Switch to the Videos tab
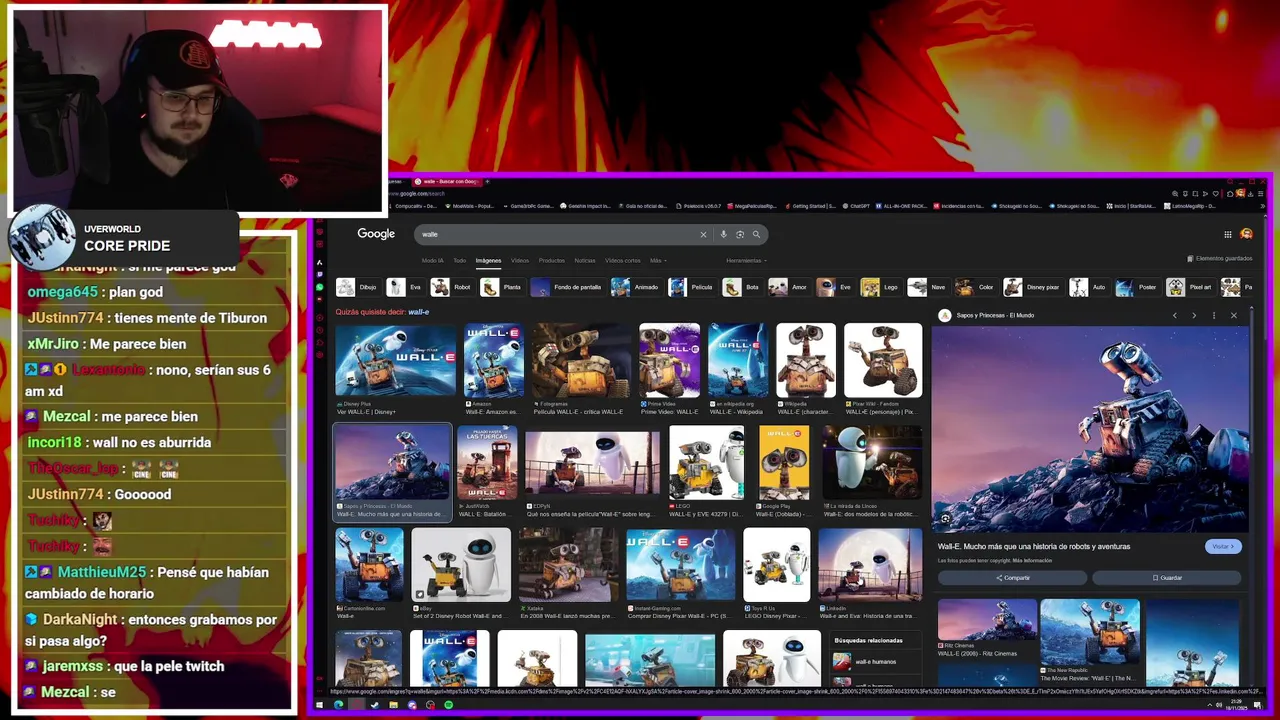This screenshot has width=1280, height=720. [x=520, y=260]
